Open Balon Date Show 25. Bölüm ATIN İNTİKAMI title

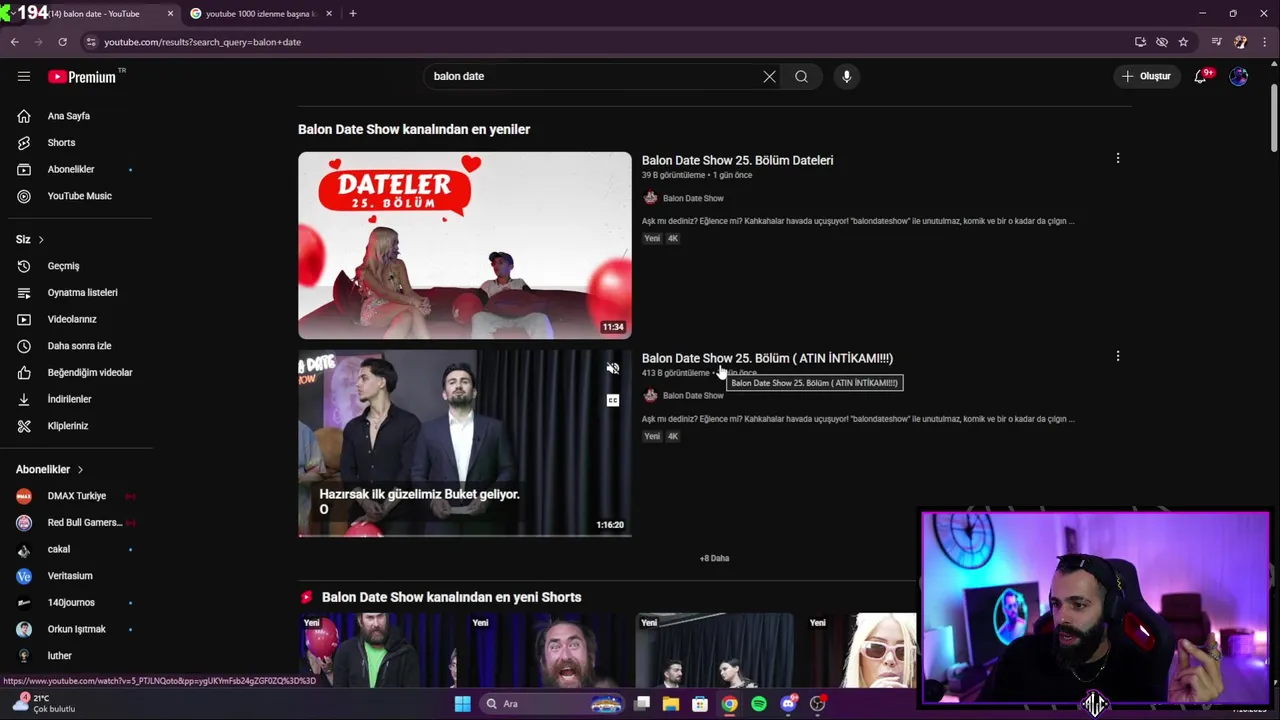coord(767,358)
